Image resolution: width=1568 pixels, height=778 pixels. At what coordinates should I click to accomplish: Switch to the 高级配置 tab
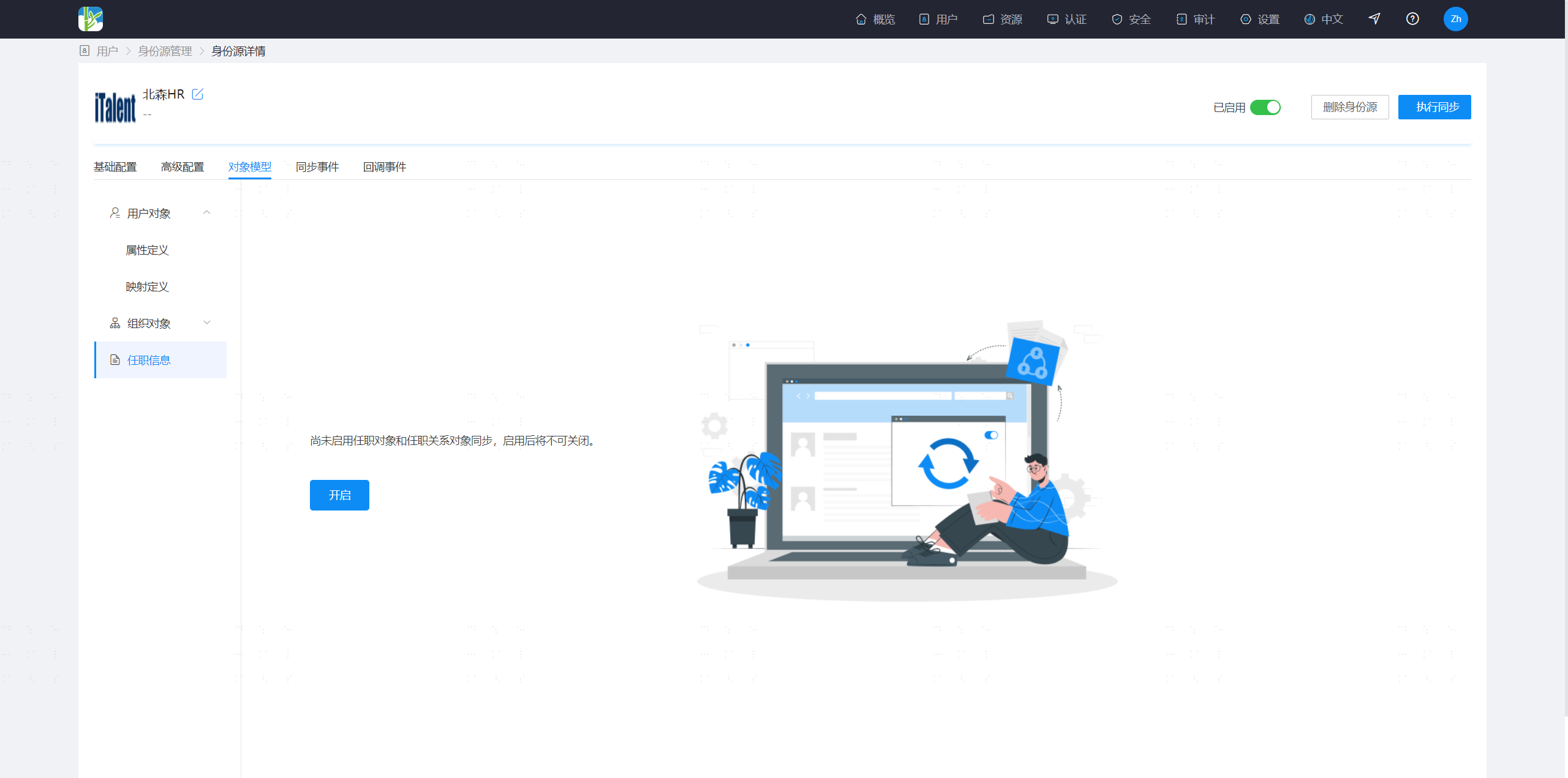click(x=183, y=167)
